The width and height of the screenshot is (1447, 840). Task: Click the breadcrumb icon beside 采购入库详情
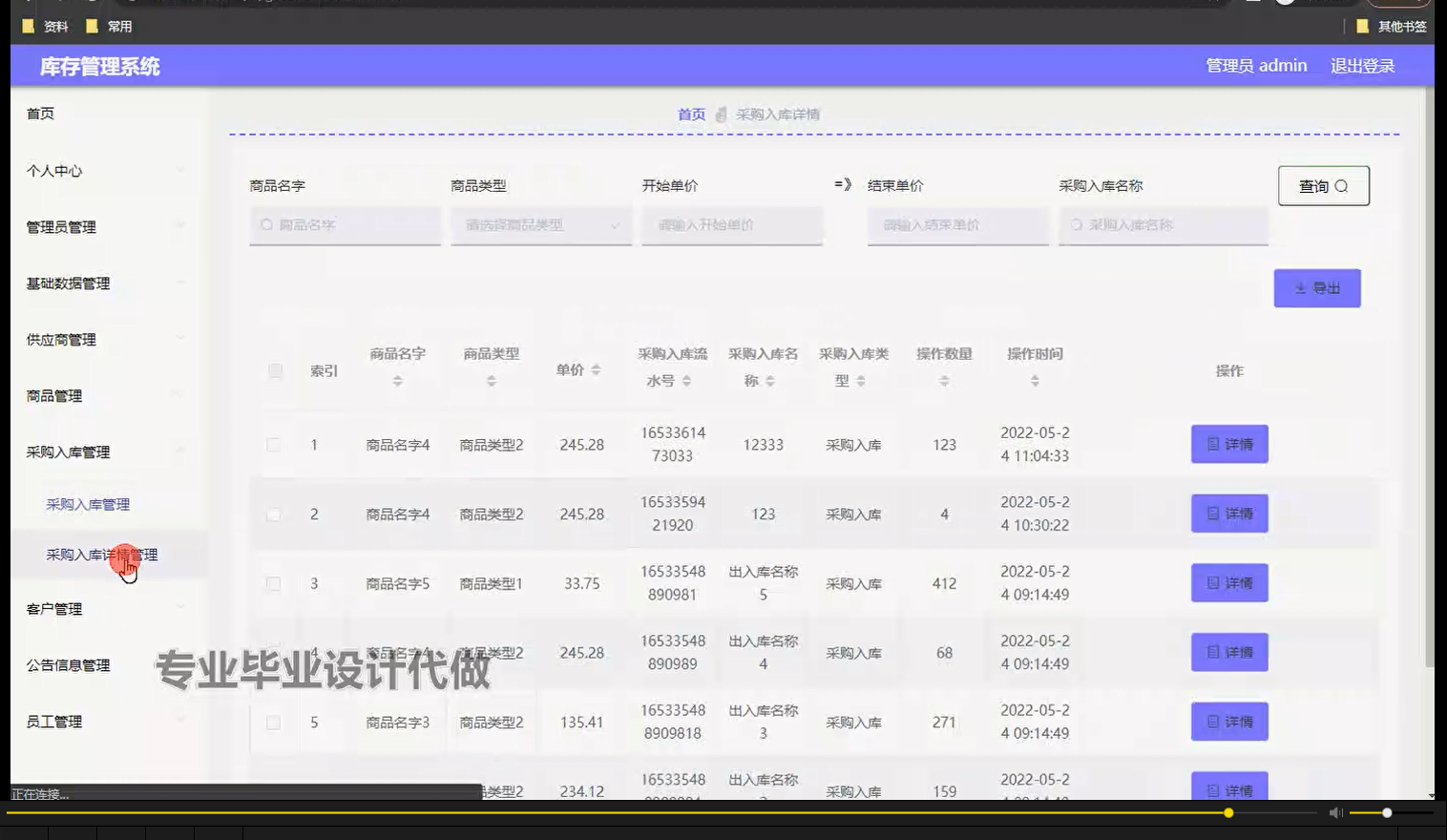tap(721, 114)
